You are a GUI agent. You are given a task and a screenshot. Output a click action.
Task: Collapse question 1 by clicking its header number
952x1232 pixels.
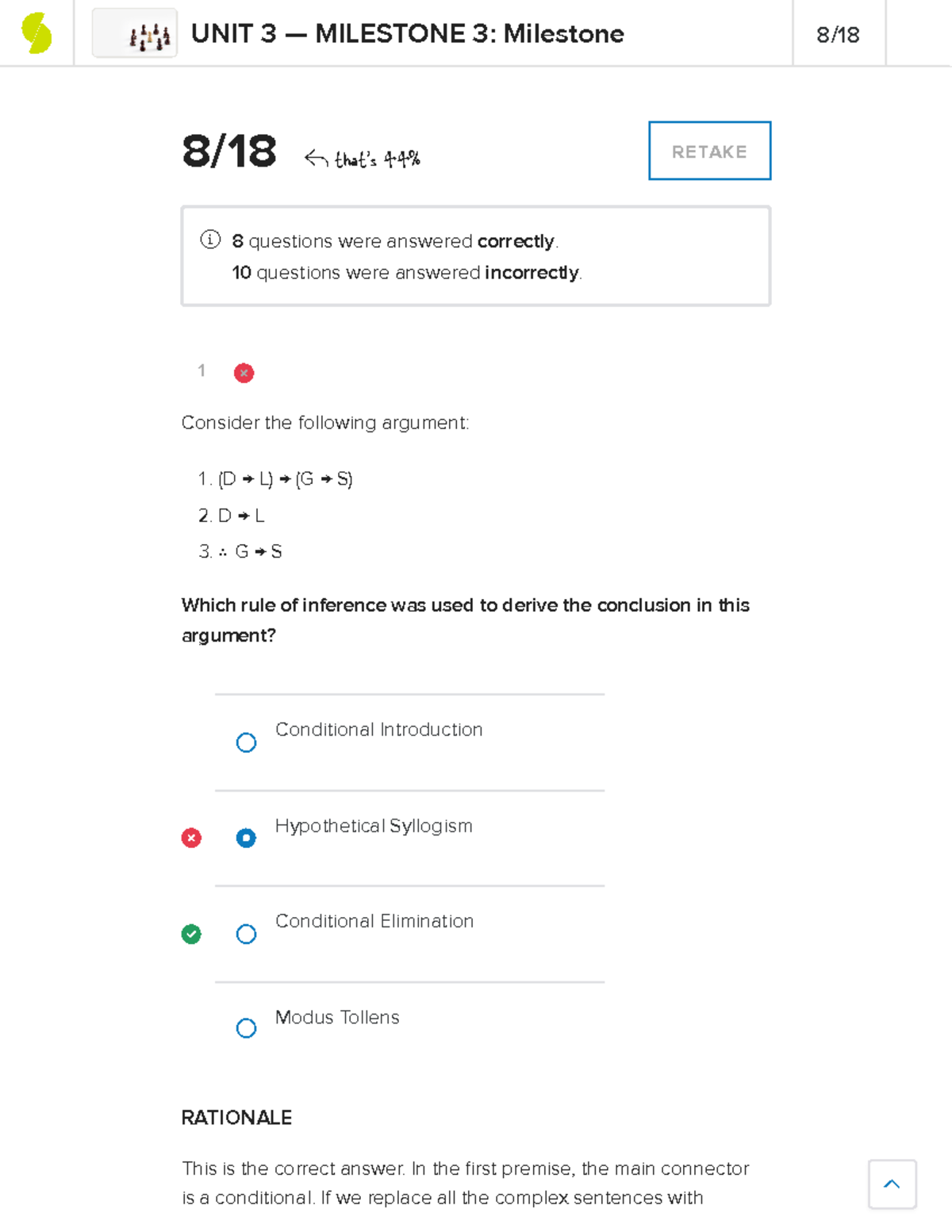click(x=202, y=370)
